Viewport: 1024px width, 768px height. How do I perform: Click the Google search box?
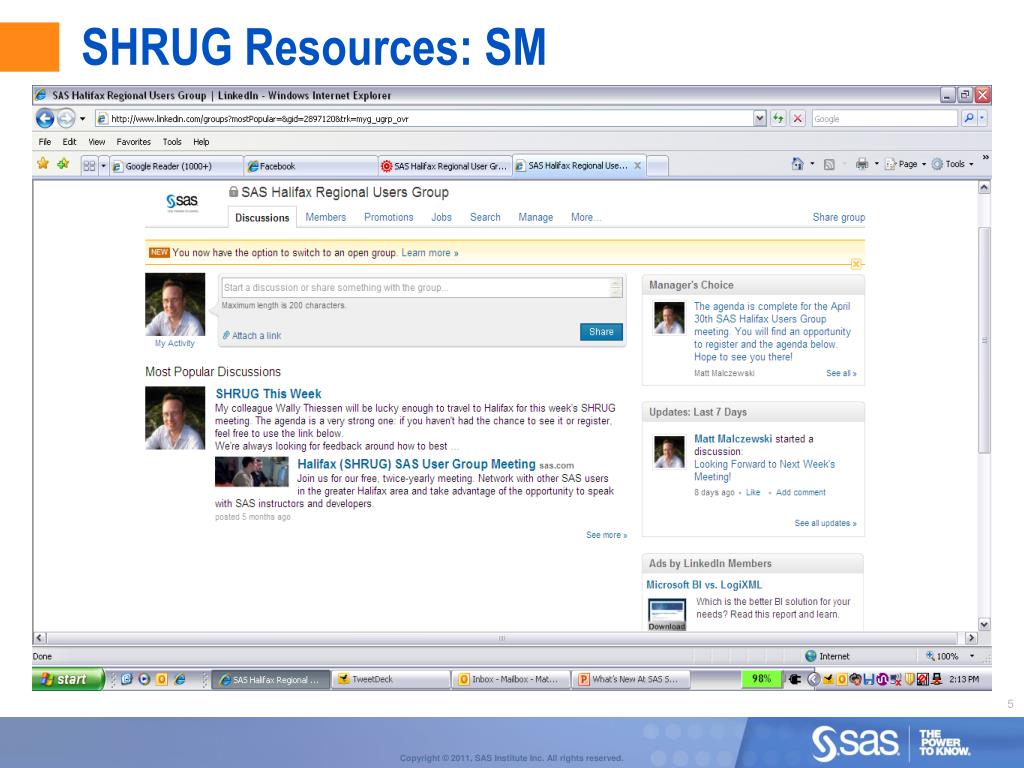(x=885, y=119)
